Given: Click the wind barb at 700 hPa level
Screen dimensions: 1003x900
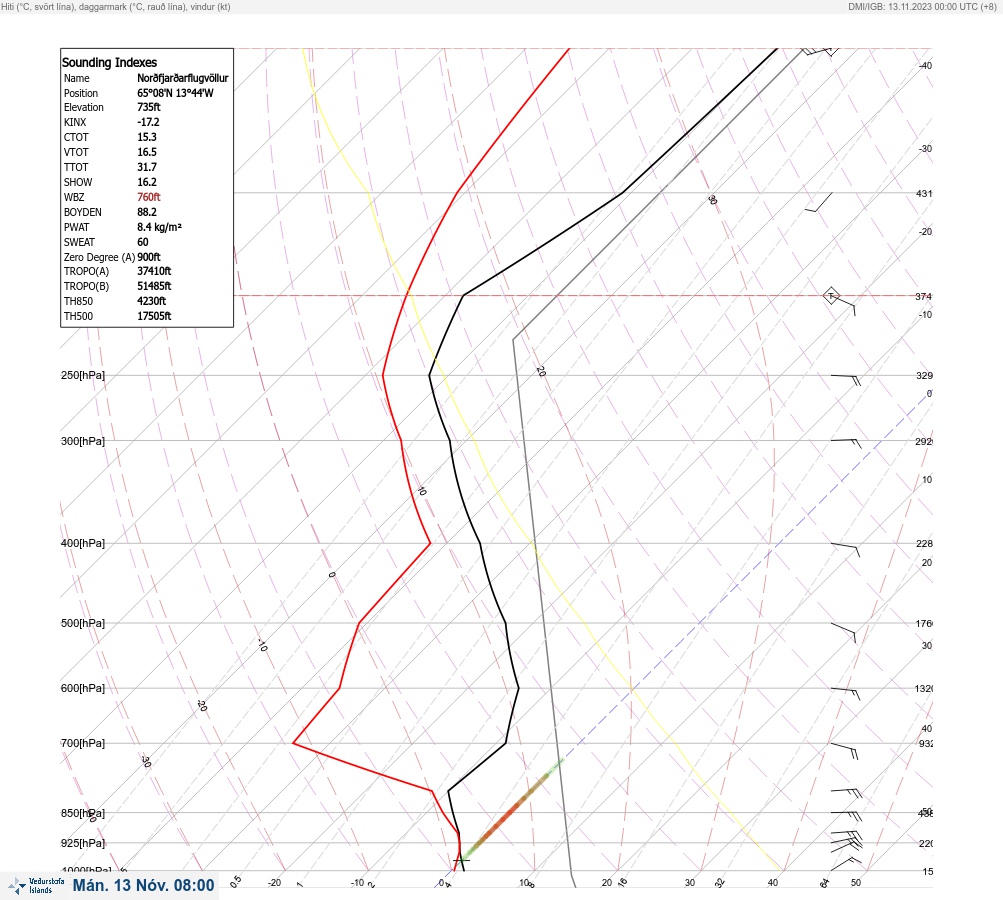Looking at the screenshot, I should click(844, 751).
